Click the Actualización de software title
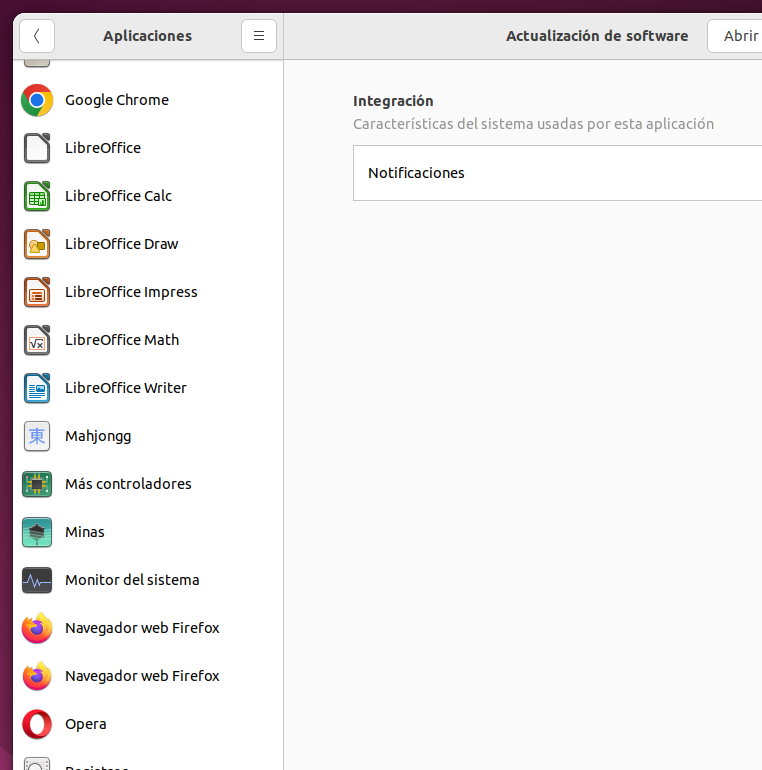The width and height of the screenshot is (762, 770). pyautogui.click(x=597, y=36)
